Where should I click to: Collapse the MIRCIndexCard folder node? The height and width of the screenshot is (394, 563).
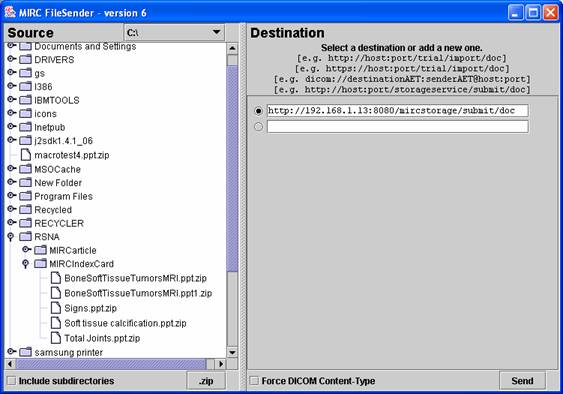coord(25,264)
